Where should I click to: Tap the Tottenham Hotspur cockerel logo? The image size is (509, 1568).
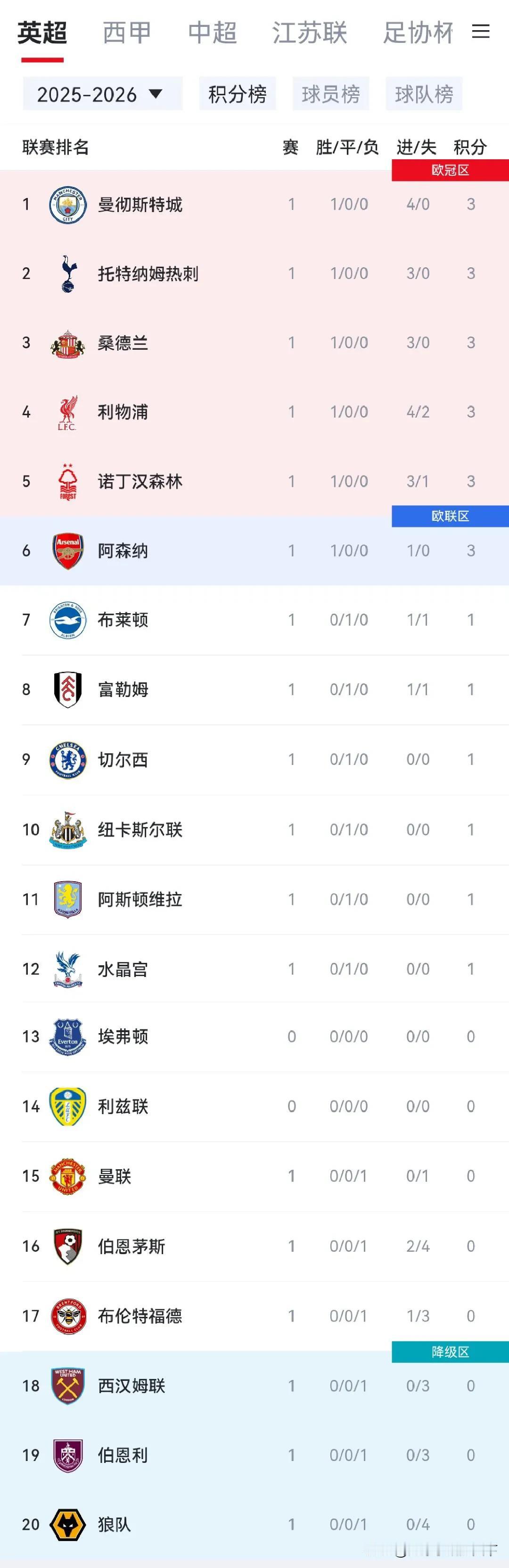click(x=67, y=274)
